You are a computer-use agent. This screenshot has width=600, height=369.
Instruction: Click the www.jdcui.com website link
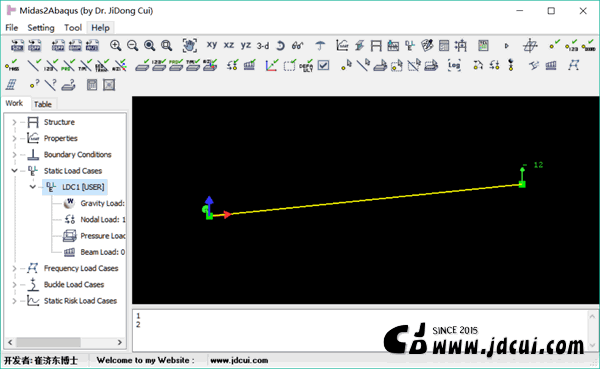coord(239,360)
